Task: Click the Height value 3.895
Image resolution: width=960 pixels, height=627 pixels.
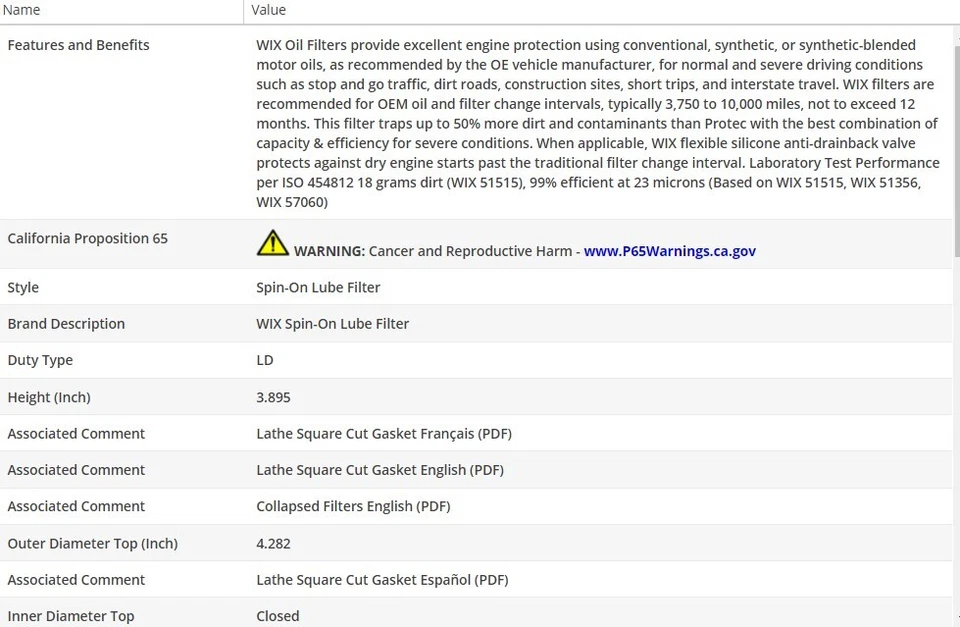Action: 273,397
